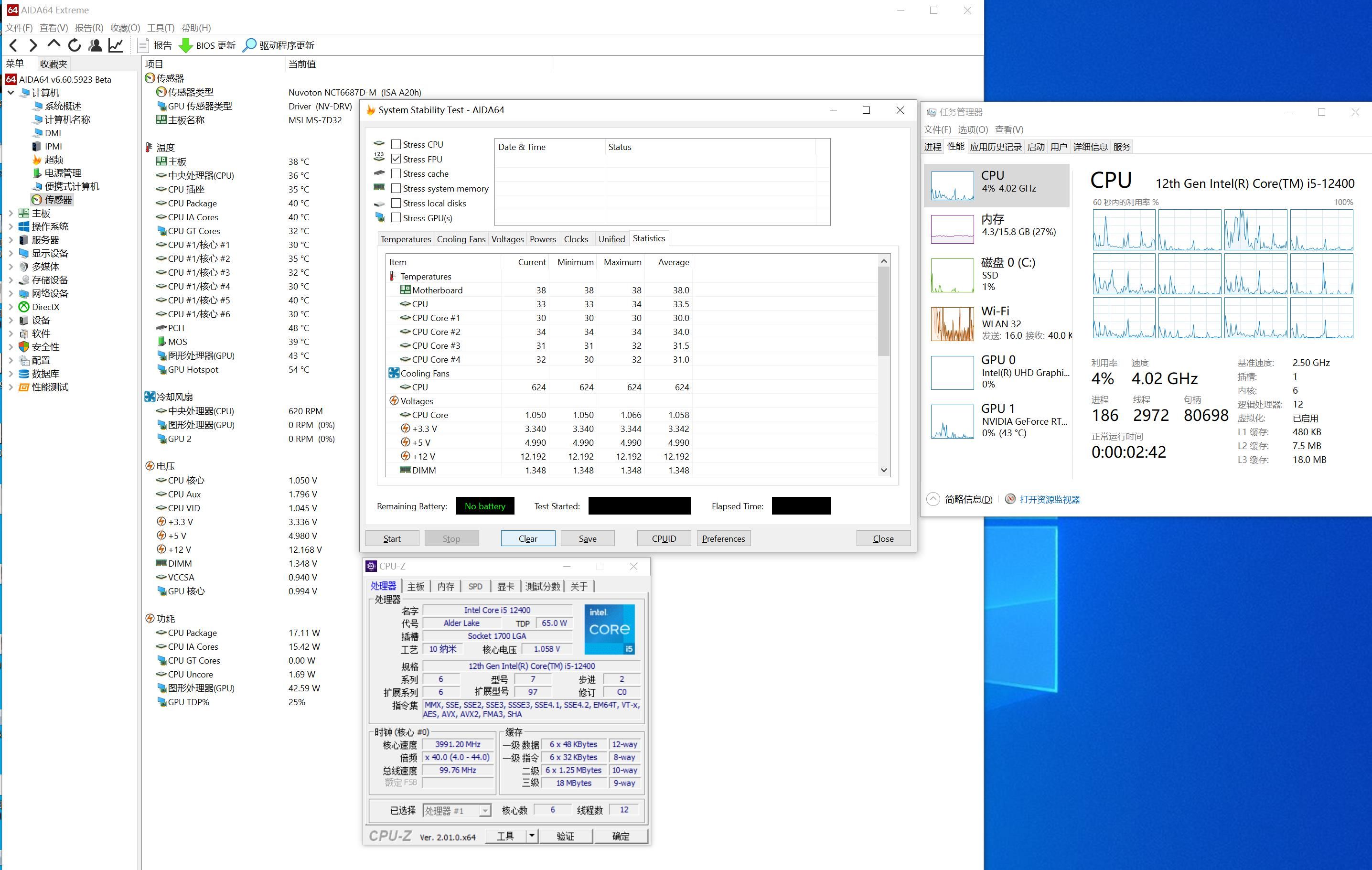Click the back navigation arrow icon

point(14,45)
